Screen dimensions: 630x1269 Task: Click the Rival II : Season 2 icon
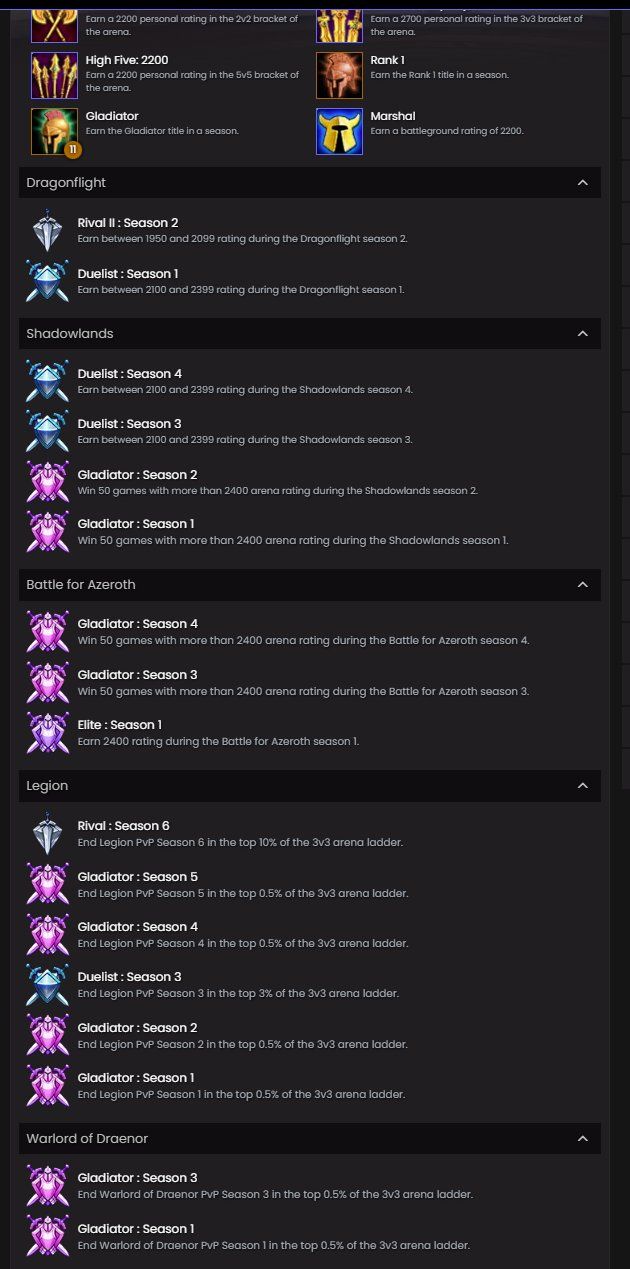point(48,231)
